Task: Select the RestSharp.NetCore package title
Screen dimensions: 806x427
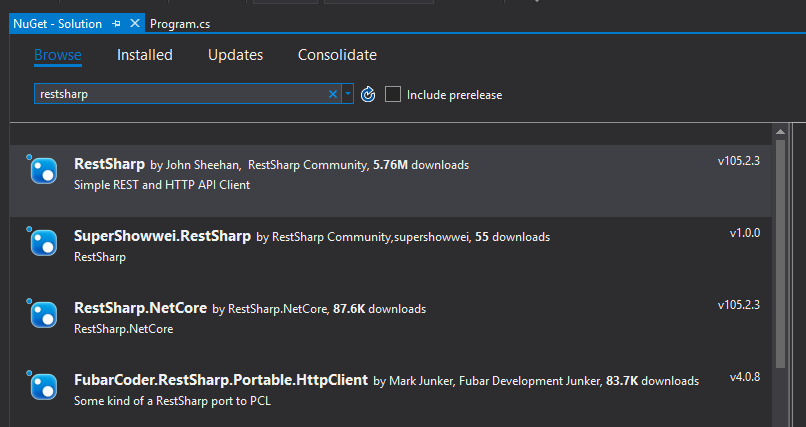Action: (x=140, y=309)
